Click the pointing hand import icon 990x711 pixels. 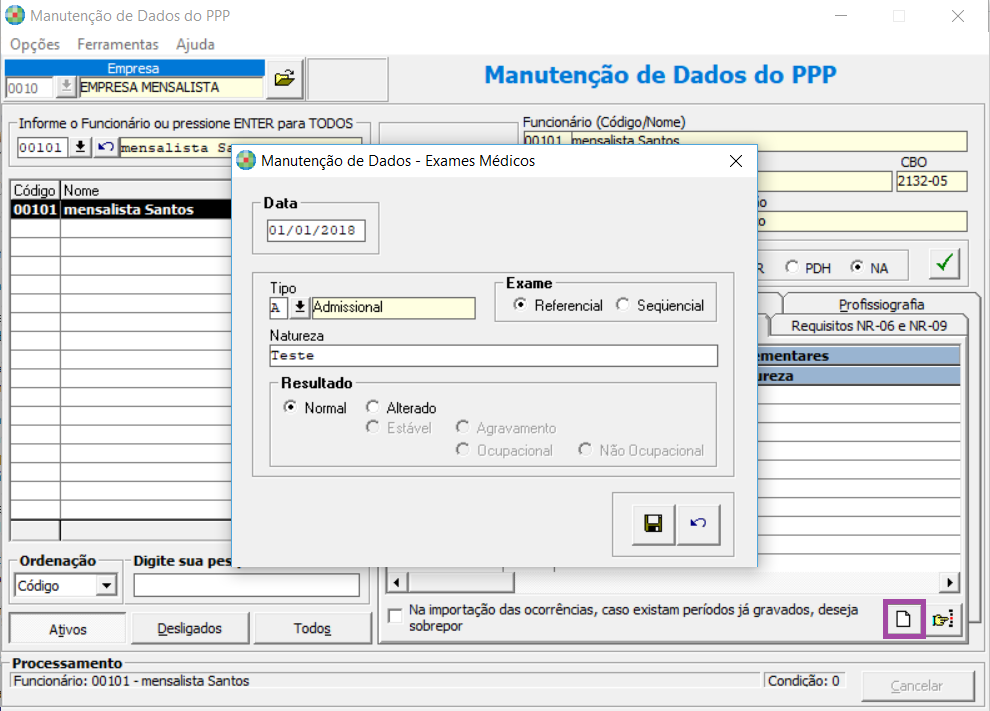coord(943,619)
